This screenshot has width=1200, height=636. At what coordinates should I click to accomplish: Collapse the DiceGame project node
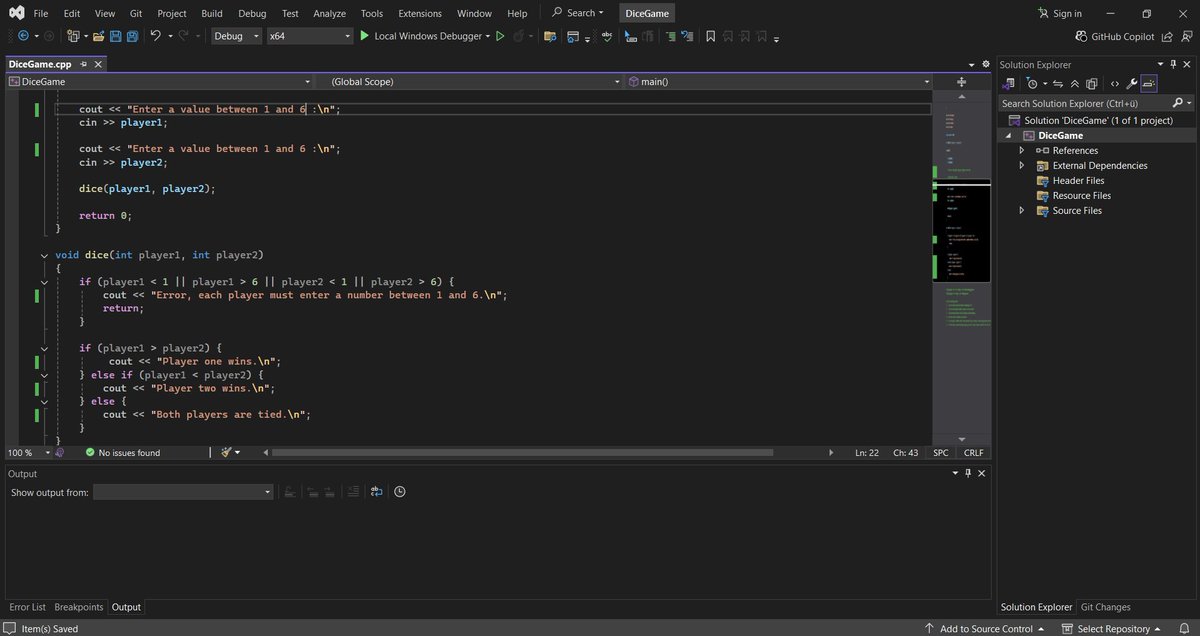coord(1008,135)
